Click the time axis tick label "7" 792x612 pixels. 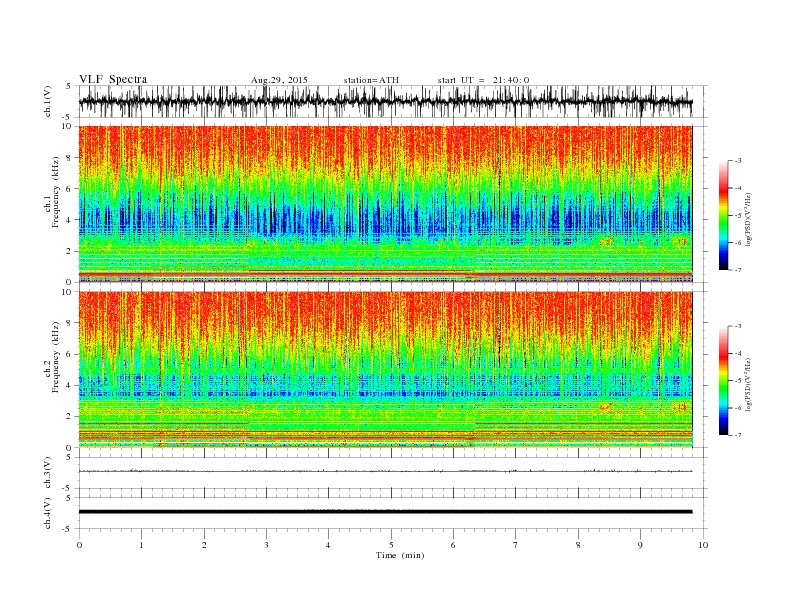516,545
